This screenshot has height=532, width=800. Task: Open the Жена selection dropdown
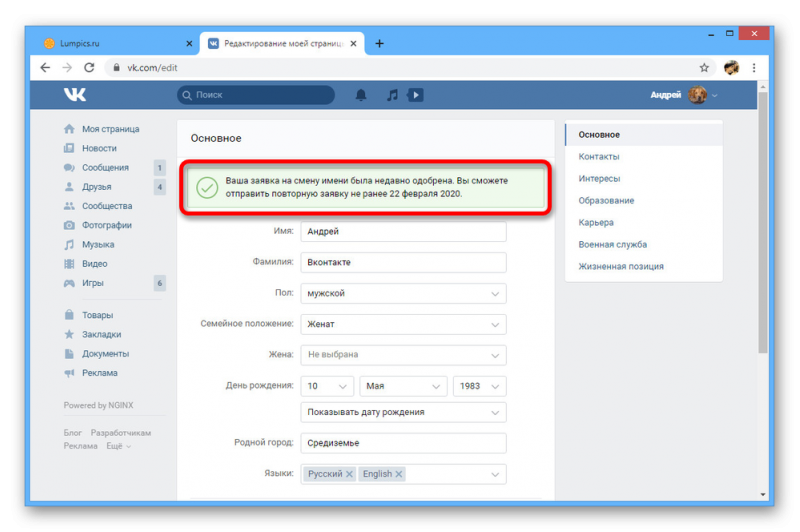coord(403,355)
